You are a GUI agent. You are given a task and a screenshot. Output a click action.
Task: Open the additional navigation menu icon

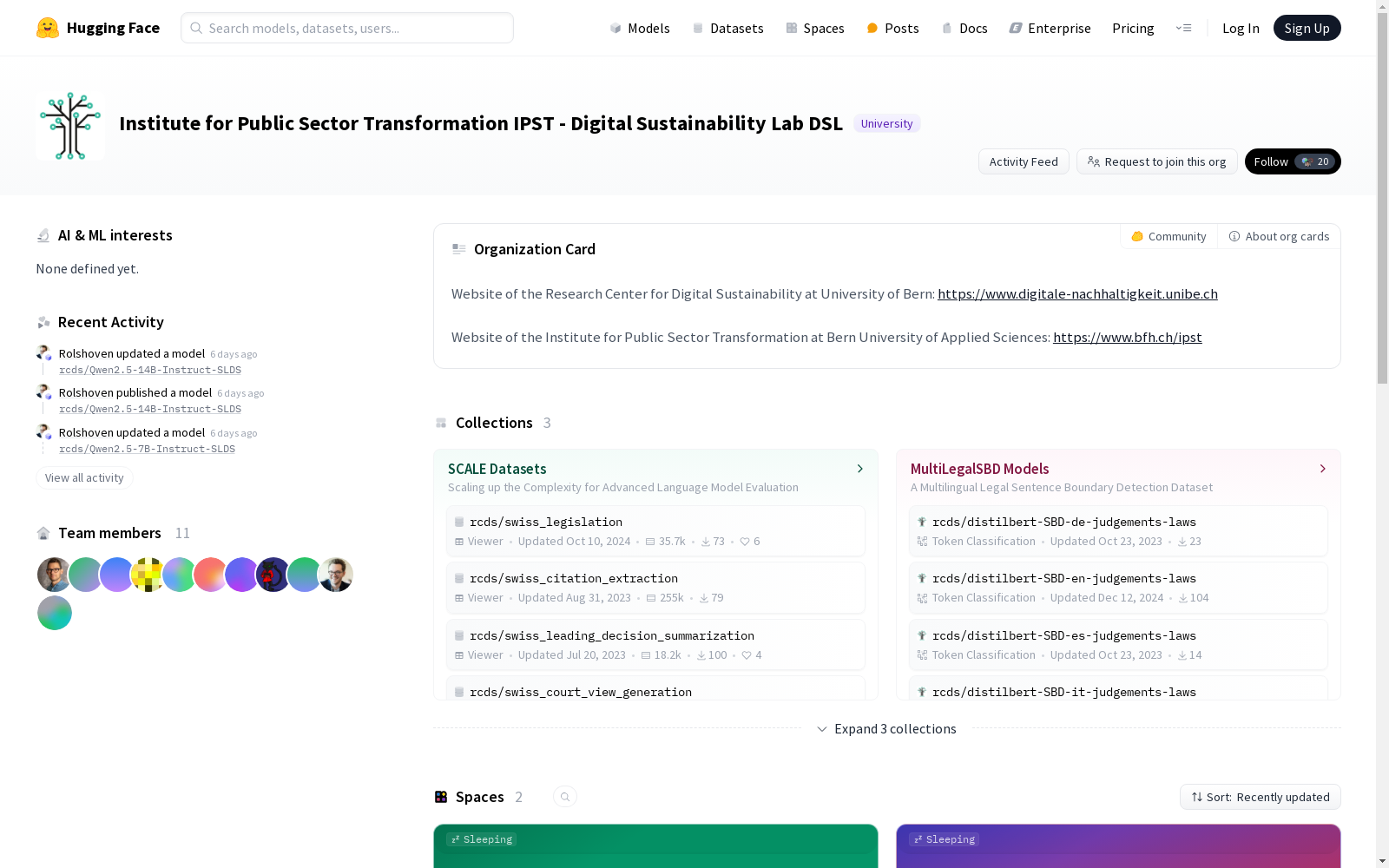tap(1183, 28)
